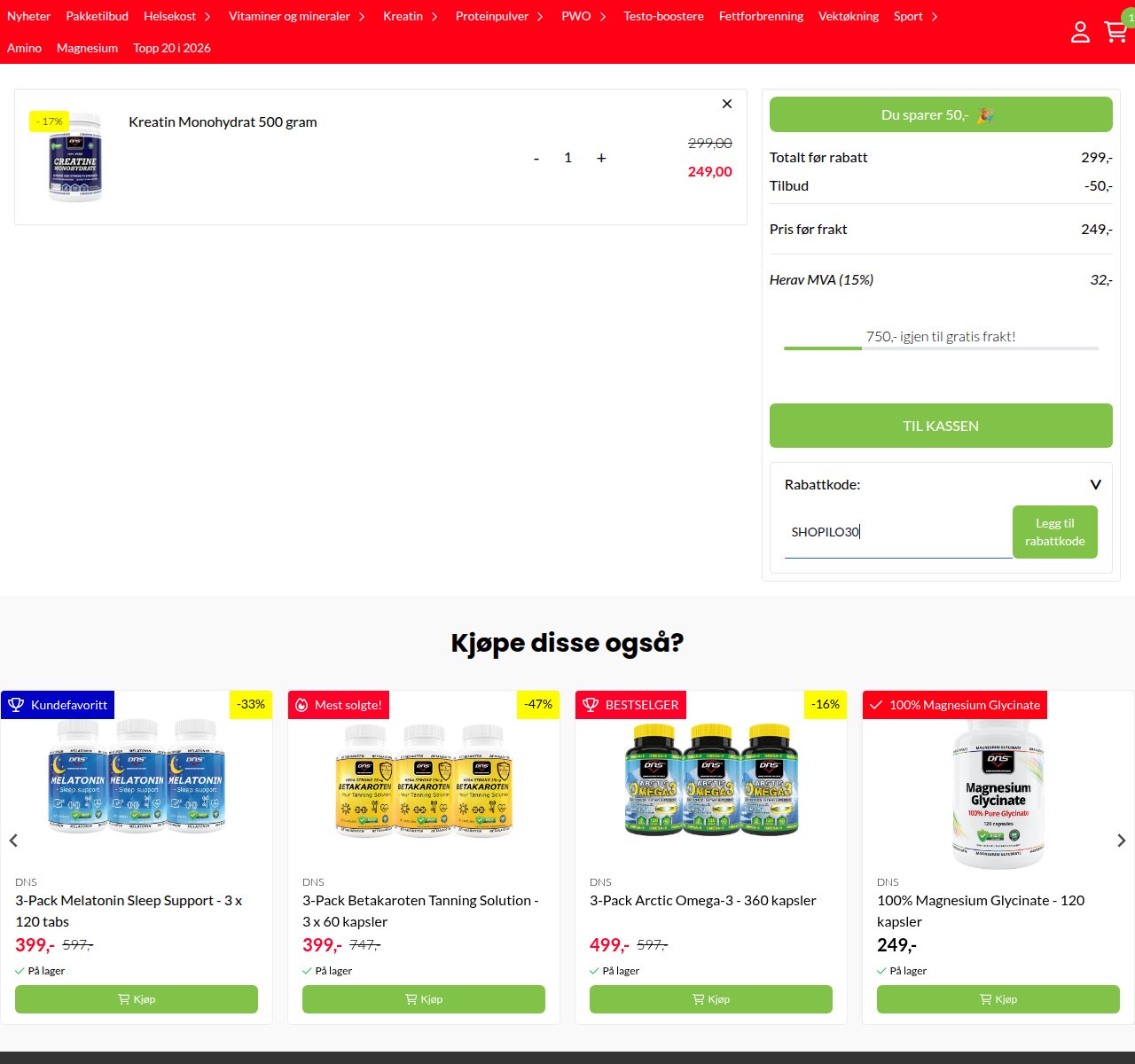
Task: Click the free shipping progress bar
Action: click(941, 348)
